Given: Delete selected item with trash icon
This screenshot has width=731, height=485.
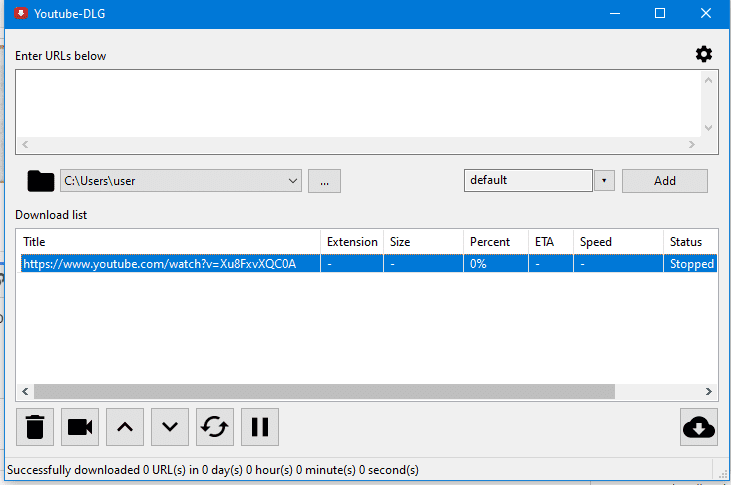Looking at the screenshot, I should coord(35,427).
